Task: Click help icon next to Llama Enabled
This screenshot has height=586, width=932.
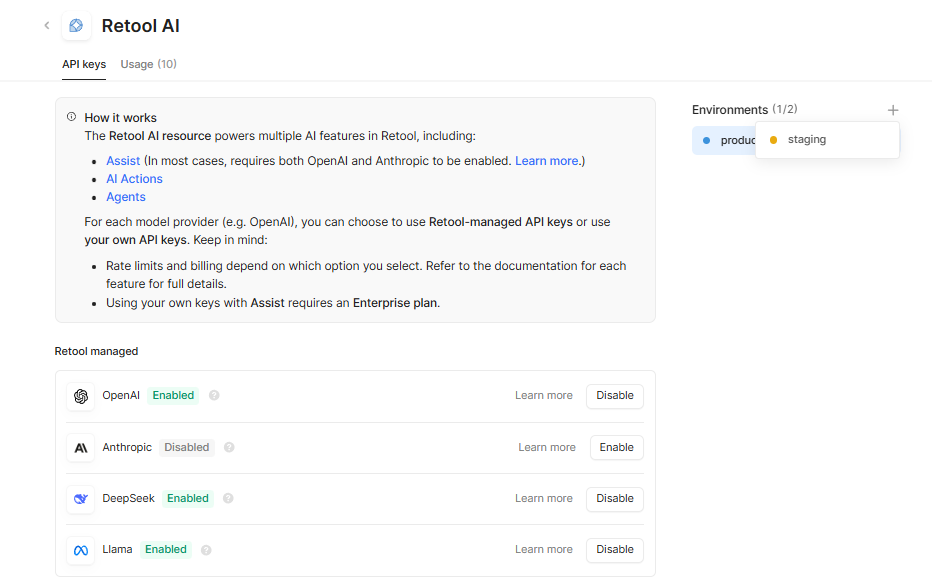Action: click(206, 550)
